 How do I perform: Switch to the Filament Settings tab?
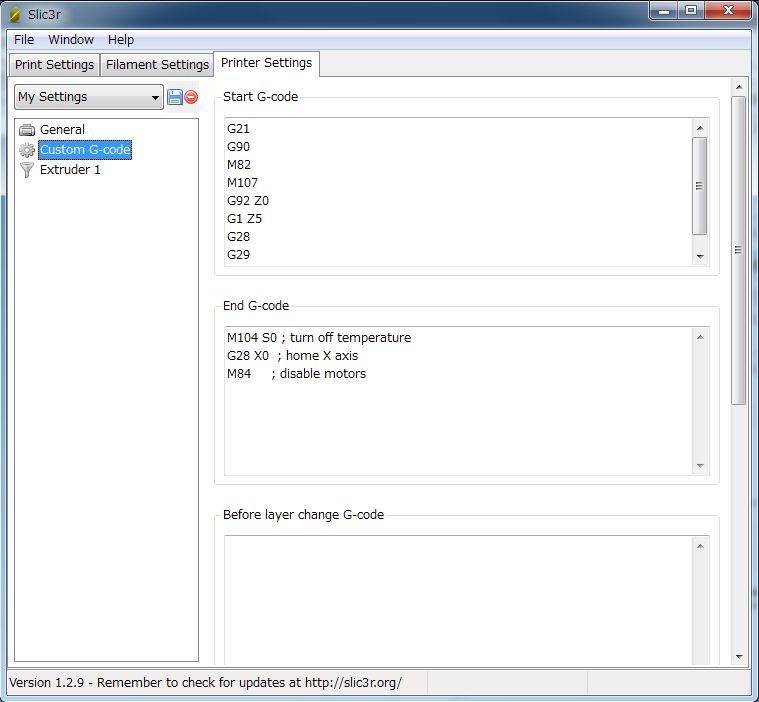157,64
